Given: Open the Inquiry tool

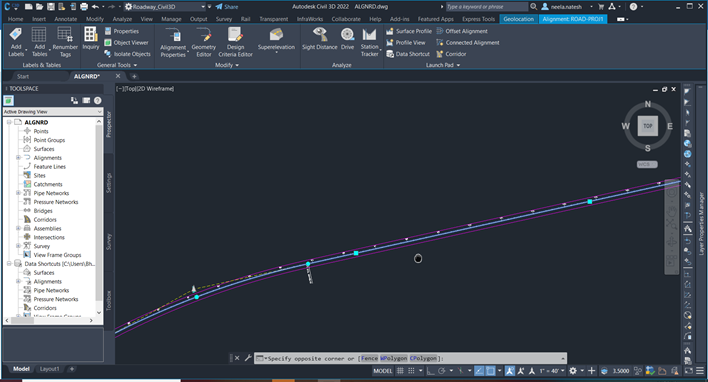Looking at the screenshot, I should 90,38.
